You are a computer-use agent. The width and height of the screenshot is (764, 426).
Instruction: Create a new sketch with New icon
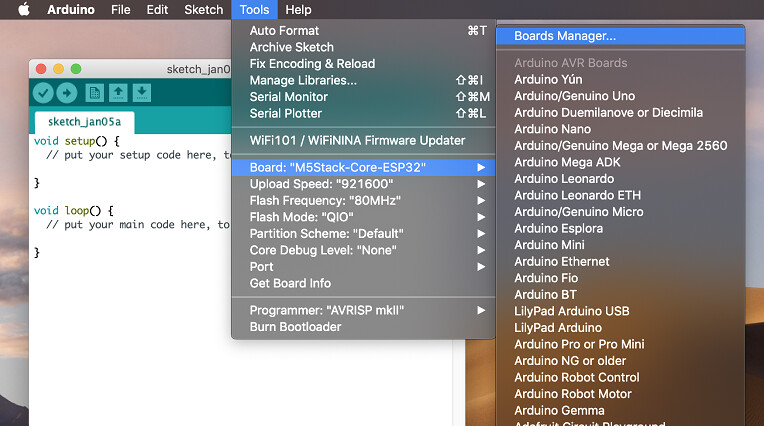95,93
